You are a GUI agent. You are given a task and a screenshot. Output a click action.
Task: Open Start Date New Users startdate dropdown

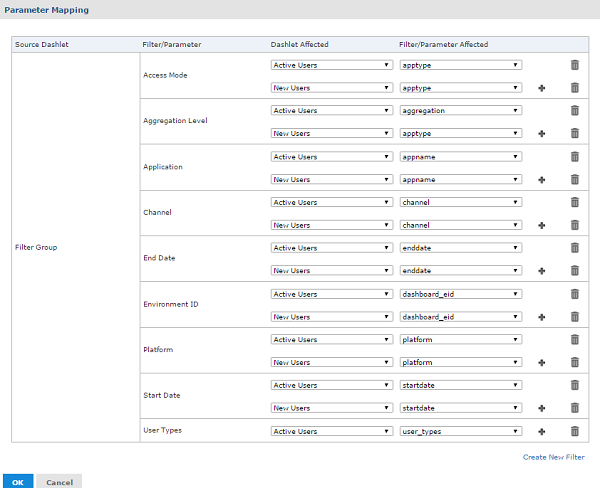[x=461, y=408]
